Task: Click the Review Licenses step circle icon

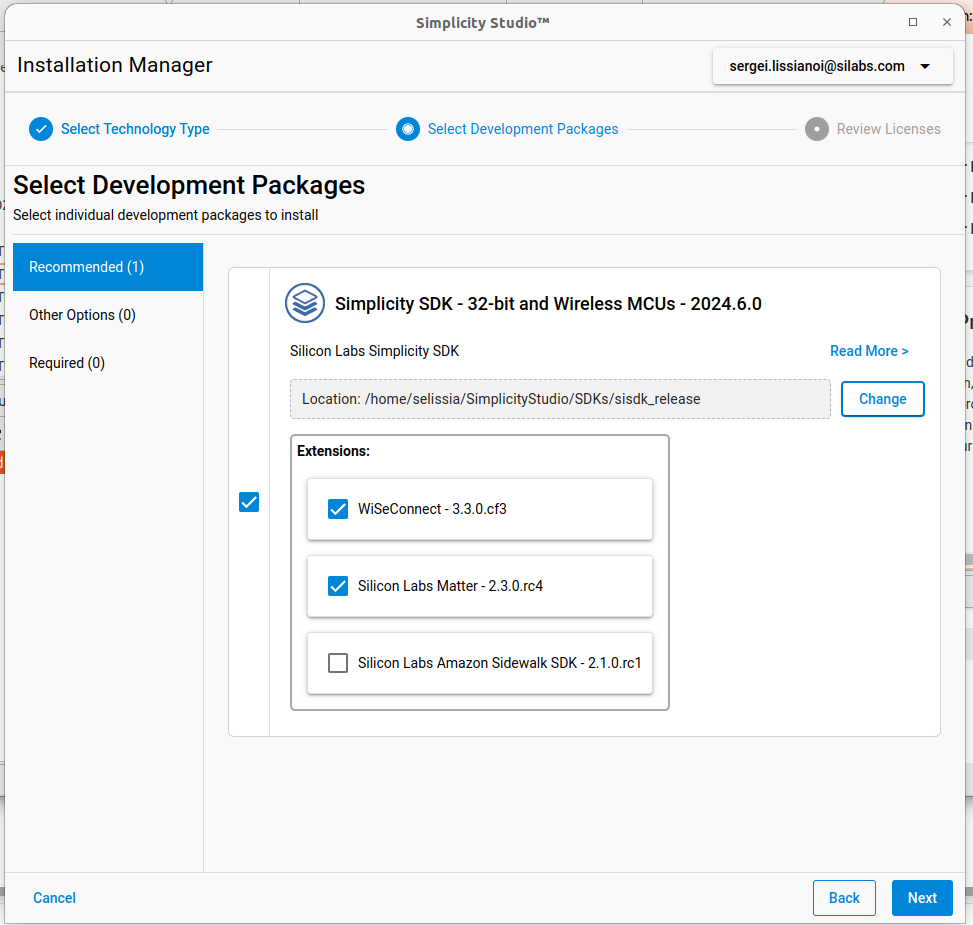Action: 817,129
